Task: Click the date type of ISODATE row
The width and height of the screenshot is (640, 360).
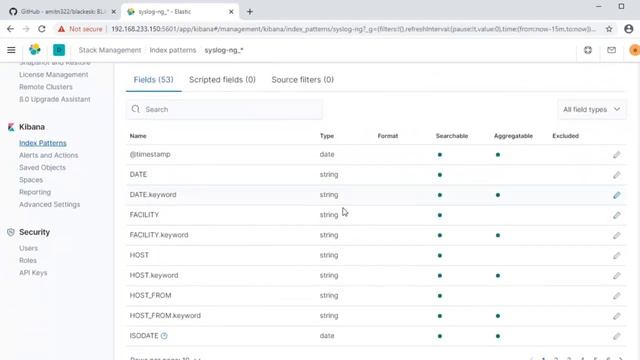Action: pos(327,336)
